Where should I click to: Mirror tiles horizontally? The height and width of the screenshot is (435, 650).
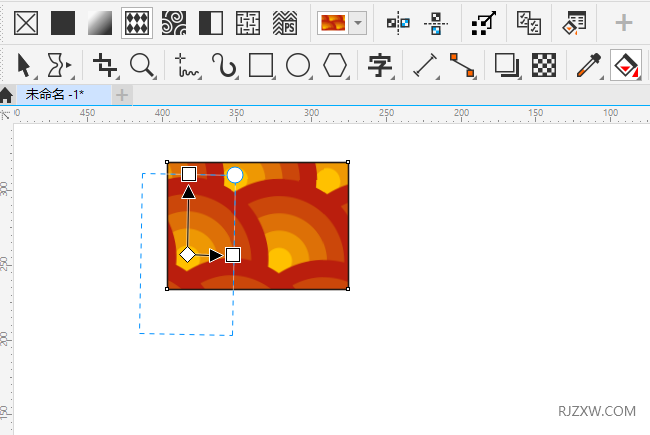tap(398, 23)
